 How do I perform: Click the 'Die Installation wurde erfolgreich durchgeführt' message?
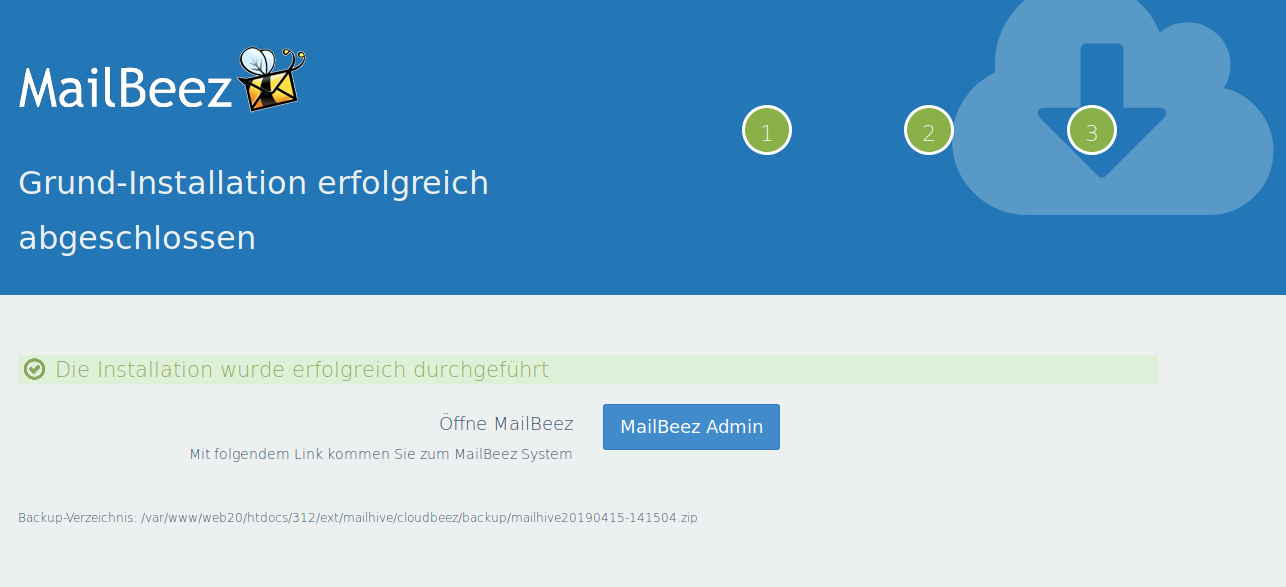pyautogui.click(x=302, y=370)
